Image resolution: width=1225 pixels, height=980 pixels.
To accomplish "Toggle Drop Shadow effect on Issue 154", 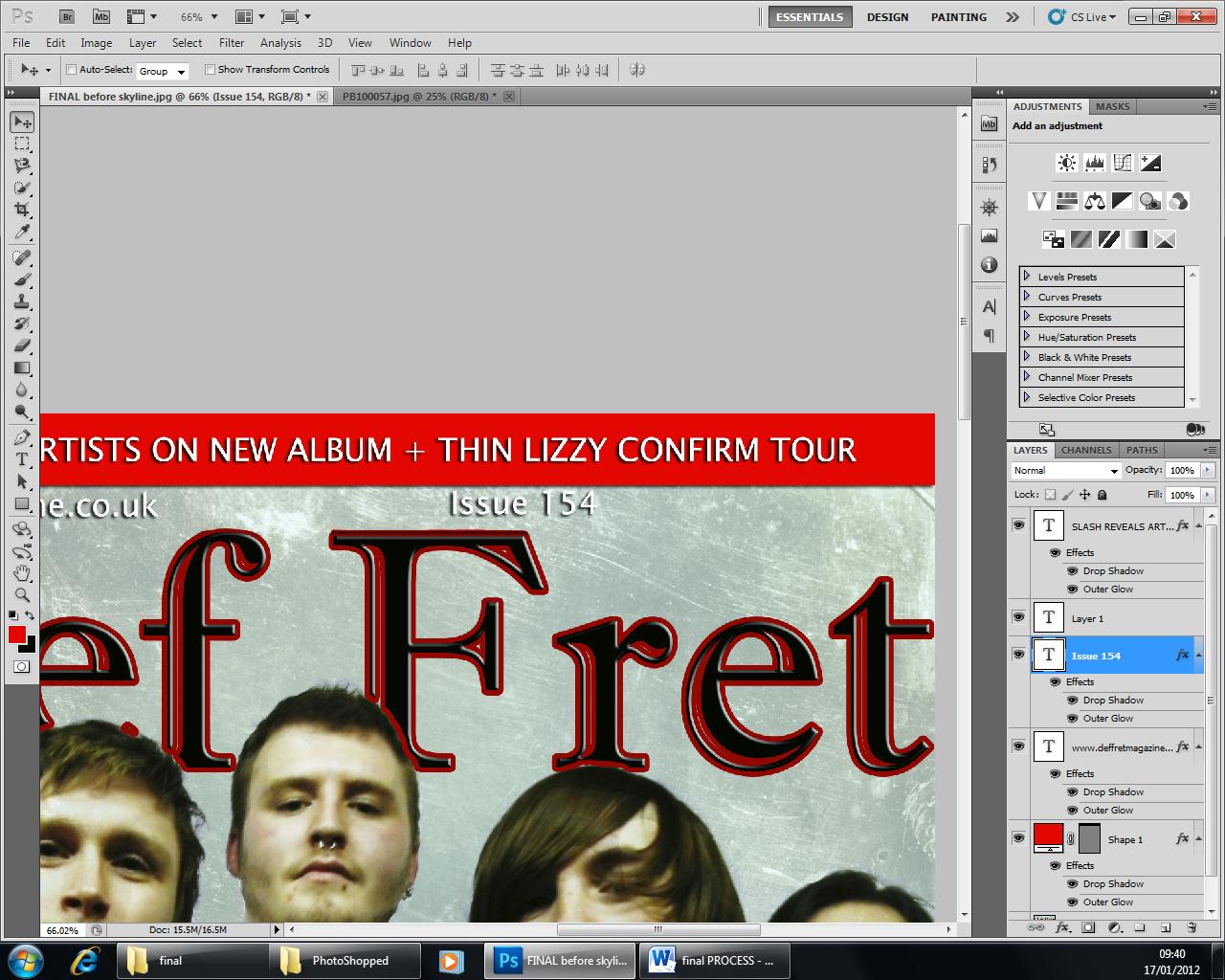I will coord(1073,701).
